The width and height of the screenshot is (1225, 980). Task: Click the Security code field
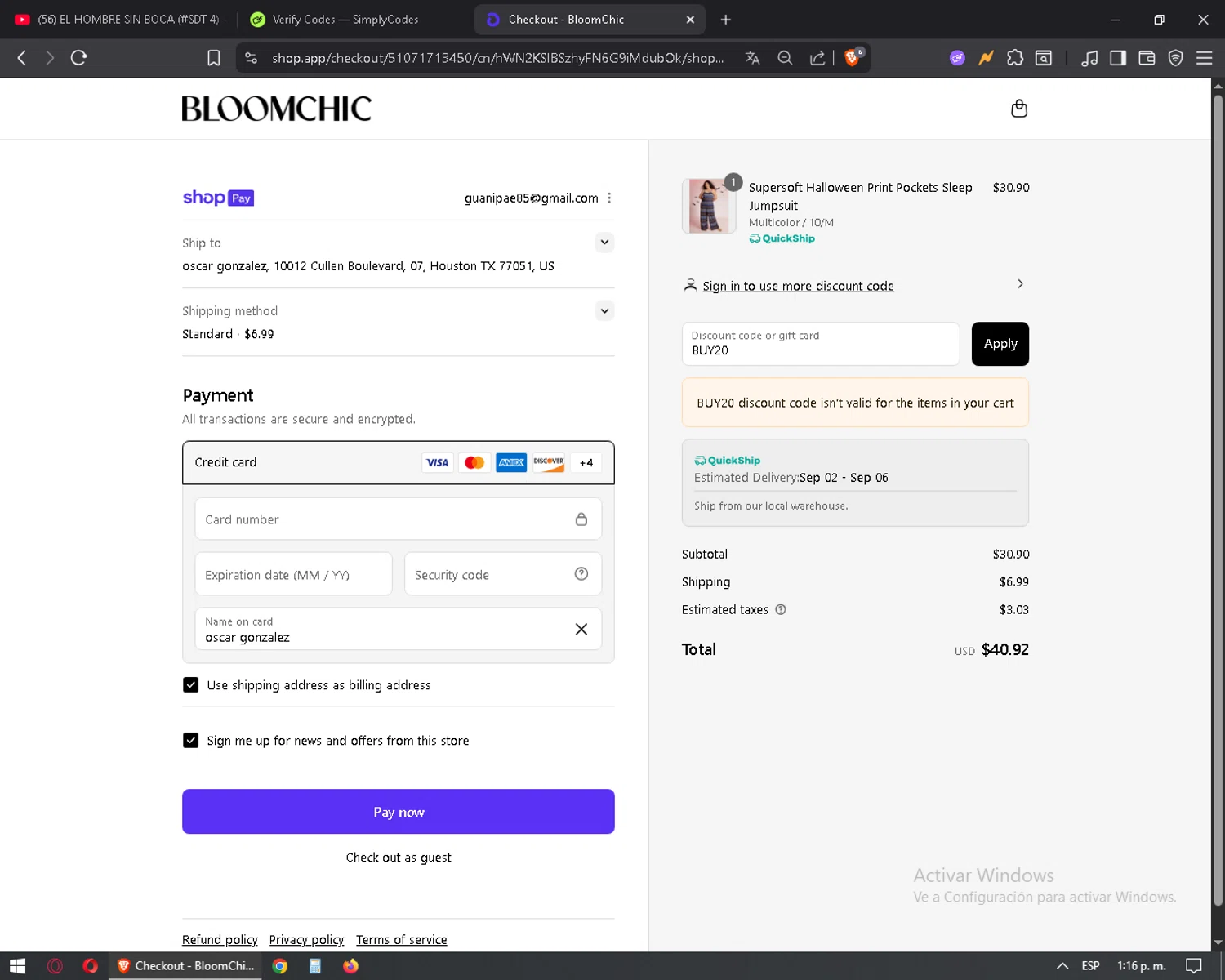[x=502, y=574]
